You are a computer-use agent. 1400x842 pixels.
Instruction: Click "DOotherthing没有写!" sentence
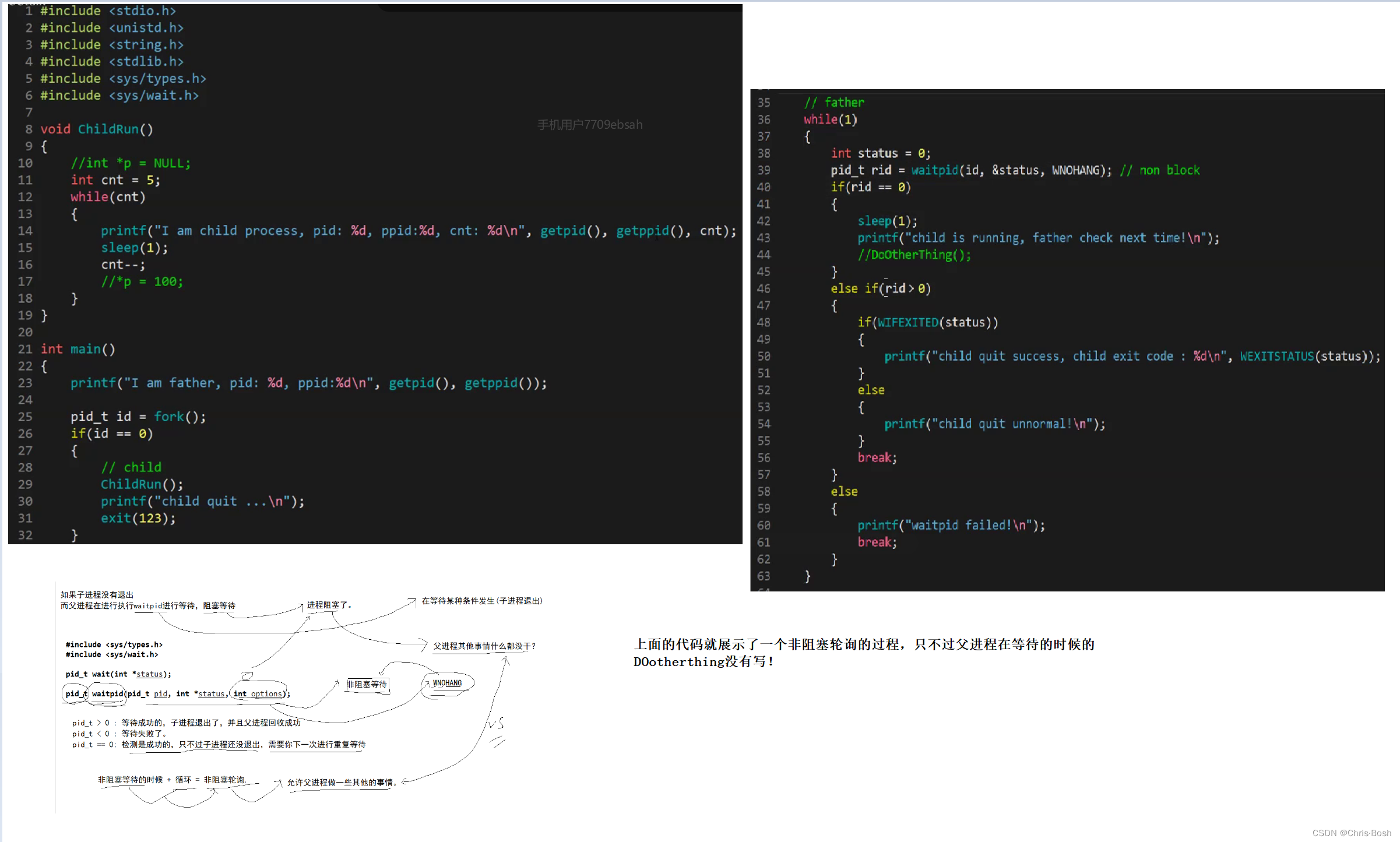coord(704,662)
